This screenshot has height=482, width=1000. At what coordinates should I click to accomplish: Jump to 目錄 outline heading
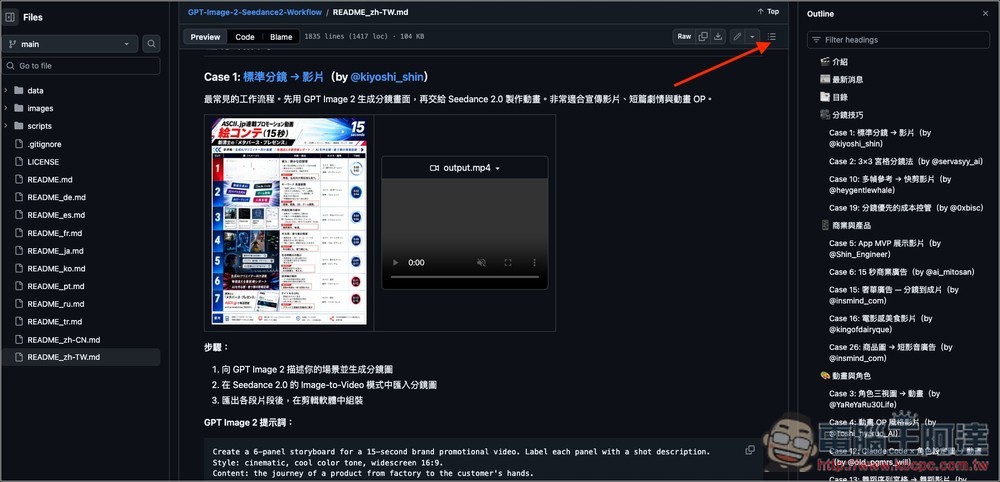tap(834, 98)
